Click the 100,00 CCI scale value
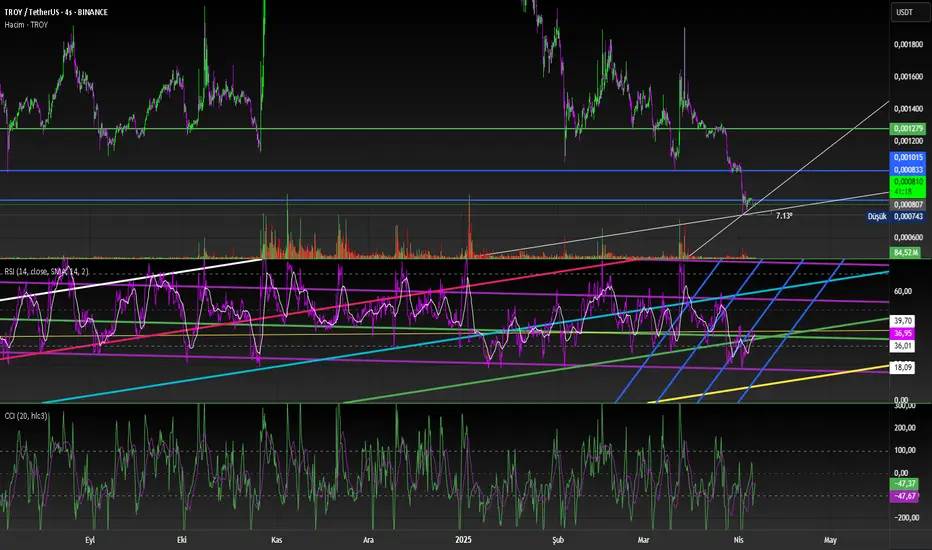The height and width of the screenshot is (550, 932). tap(905, 451)
